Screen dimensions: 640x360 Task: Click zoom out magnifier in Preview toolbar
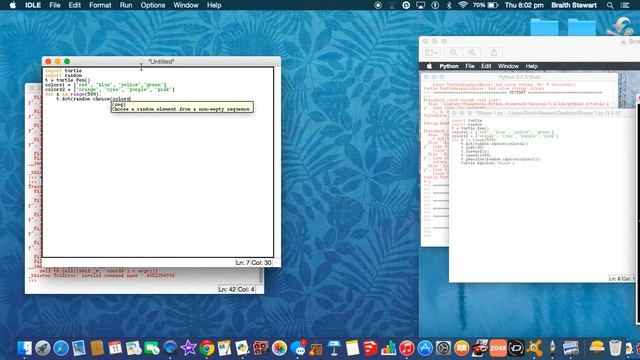tap(453, 52)
